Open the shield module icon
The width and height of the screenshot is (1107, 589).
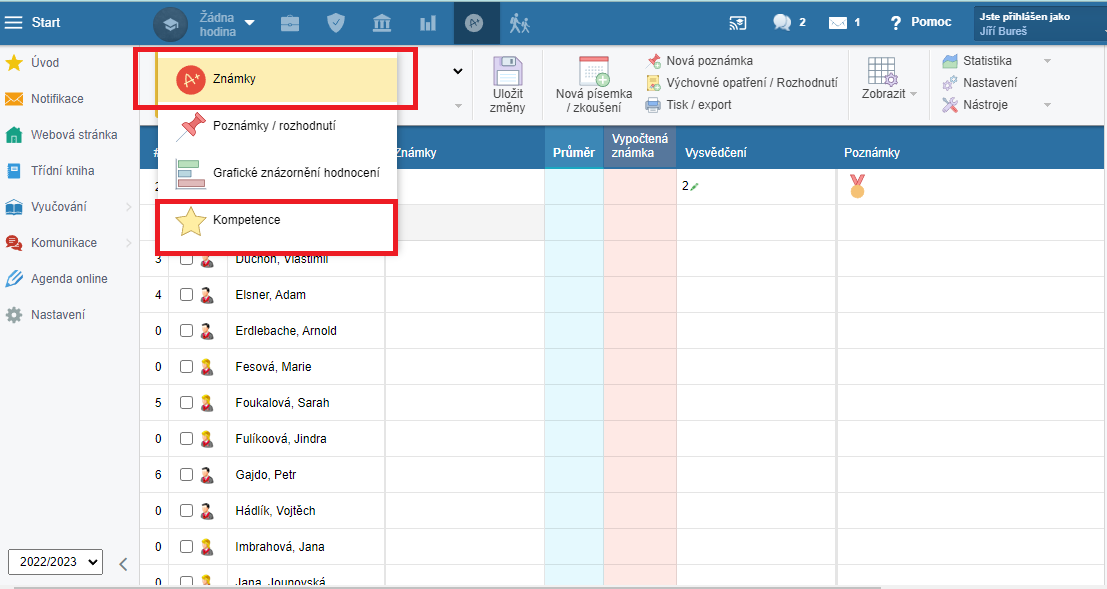tap(337, 23)
